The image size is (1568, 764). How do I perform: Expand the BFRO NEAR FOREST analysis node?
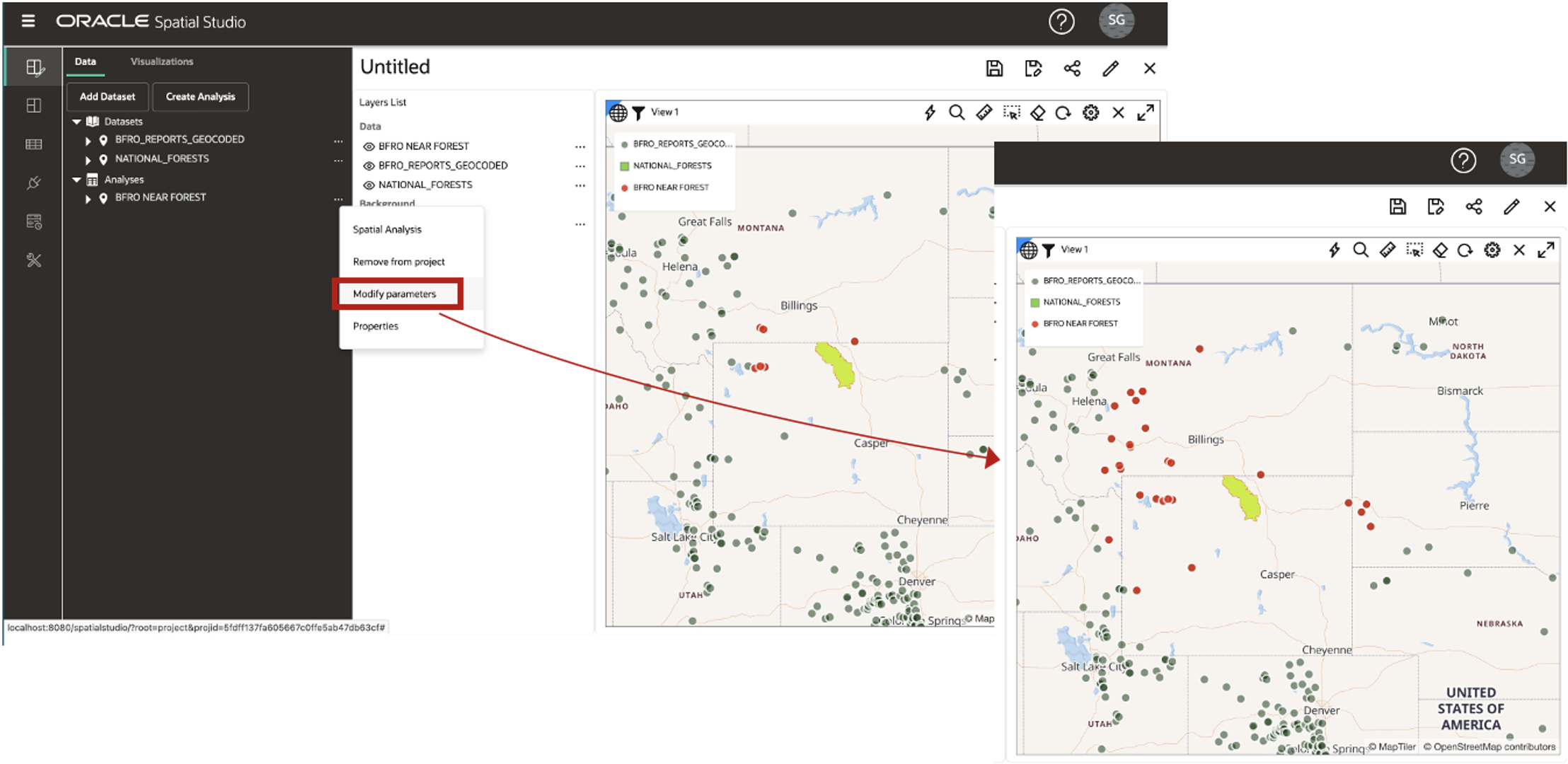(88, 199)
